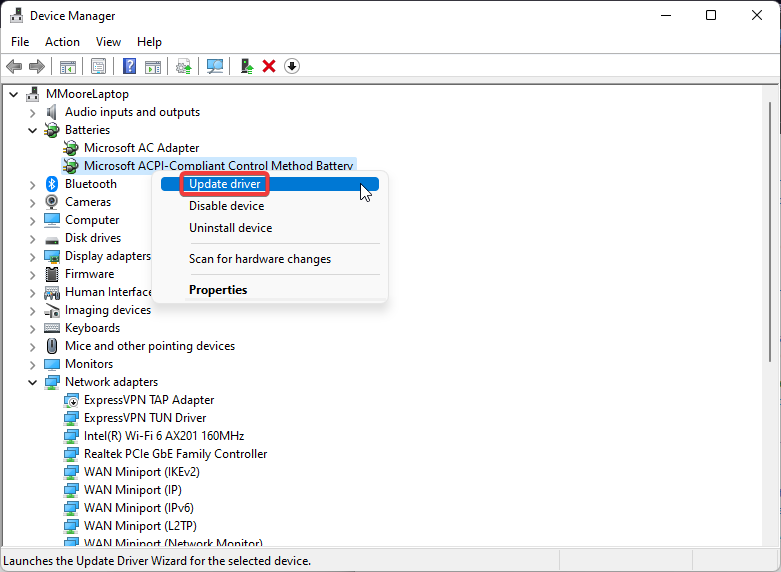Select WAN Miniport (IPv6)
Image resolution: width=781 pixels, height=572 pixels.
coord(138,508)
